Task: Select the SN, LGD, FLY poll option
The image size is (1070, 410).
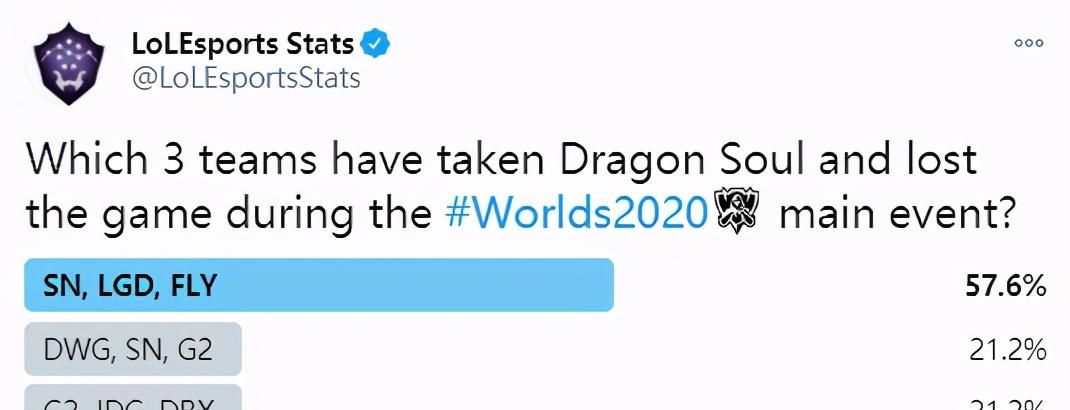Action: pos(319,285)
